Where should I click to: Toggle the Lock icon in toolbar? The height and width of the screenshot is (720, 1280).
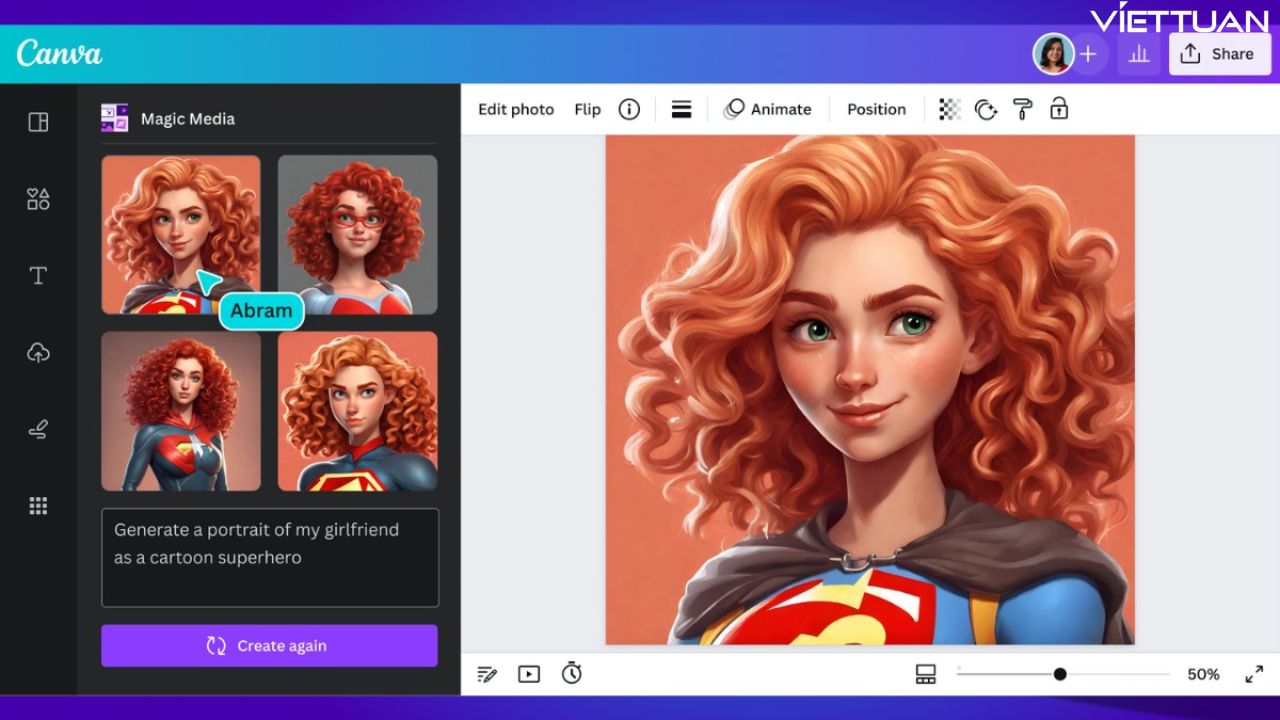pyautogui.click(x=1059, y=109)
